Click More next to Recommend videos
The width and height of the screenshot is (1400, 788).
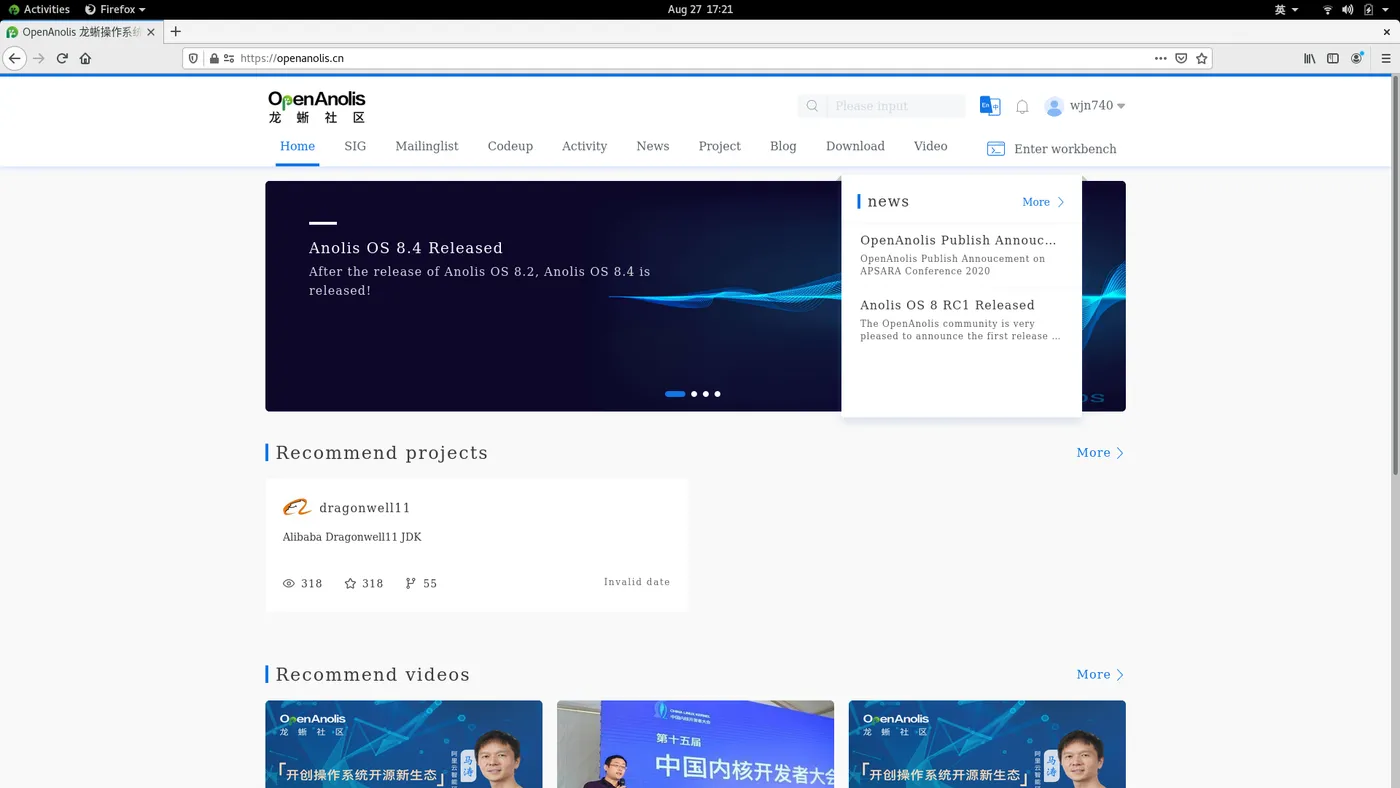click(1100, 675)
